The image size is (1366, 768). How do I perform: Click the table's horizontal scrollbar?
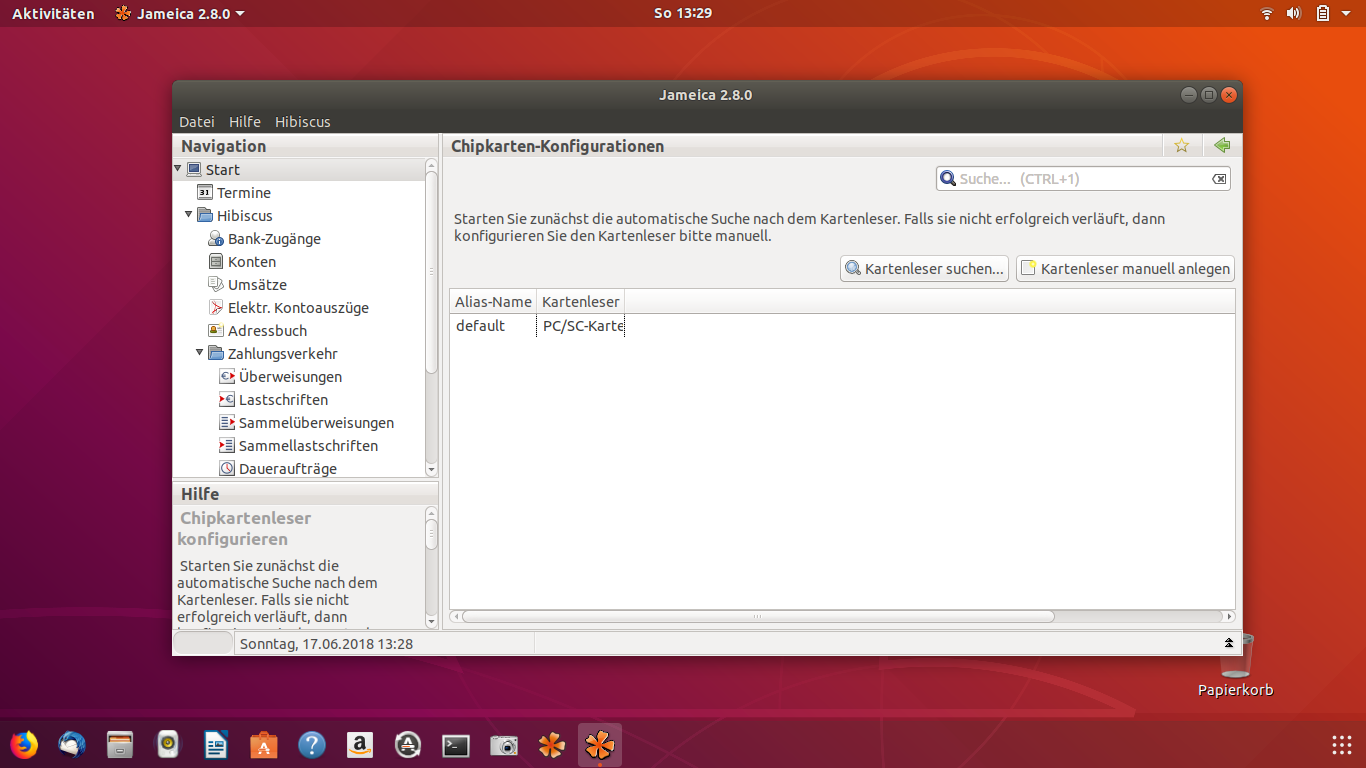pyautogui.click(x=757, y=616)
